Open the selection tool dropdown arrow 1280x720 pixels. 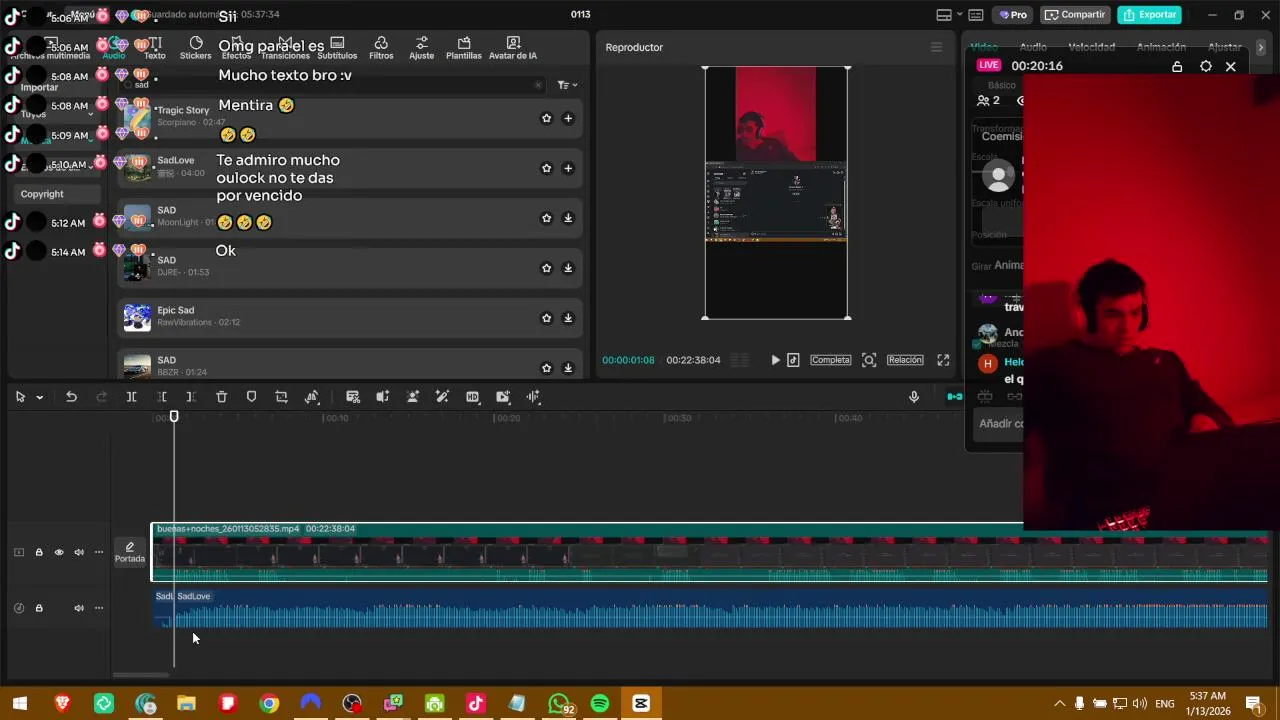39,398
